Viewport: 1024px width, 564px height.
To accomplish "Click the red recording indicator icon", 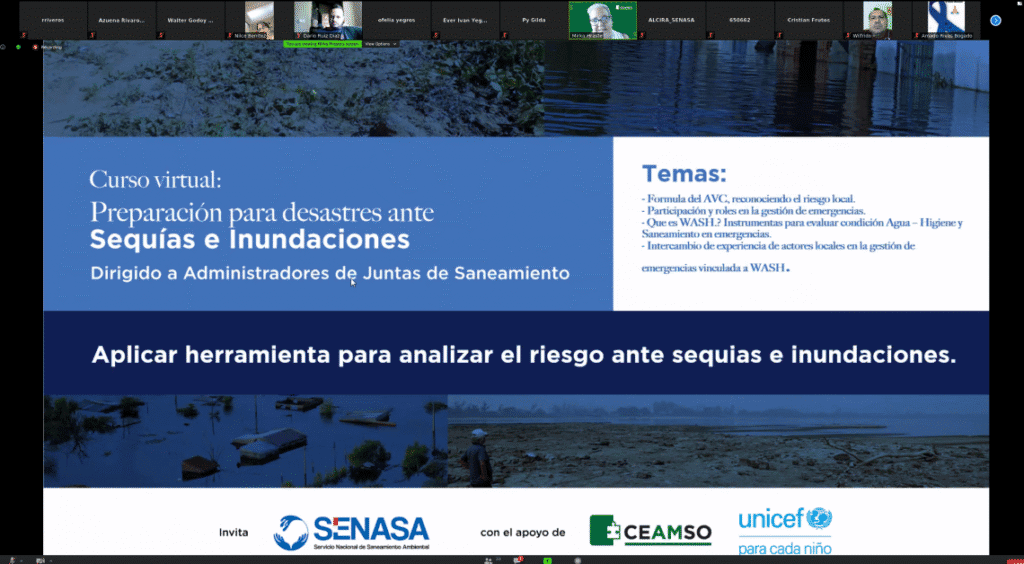I will [x=36, y=46].
